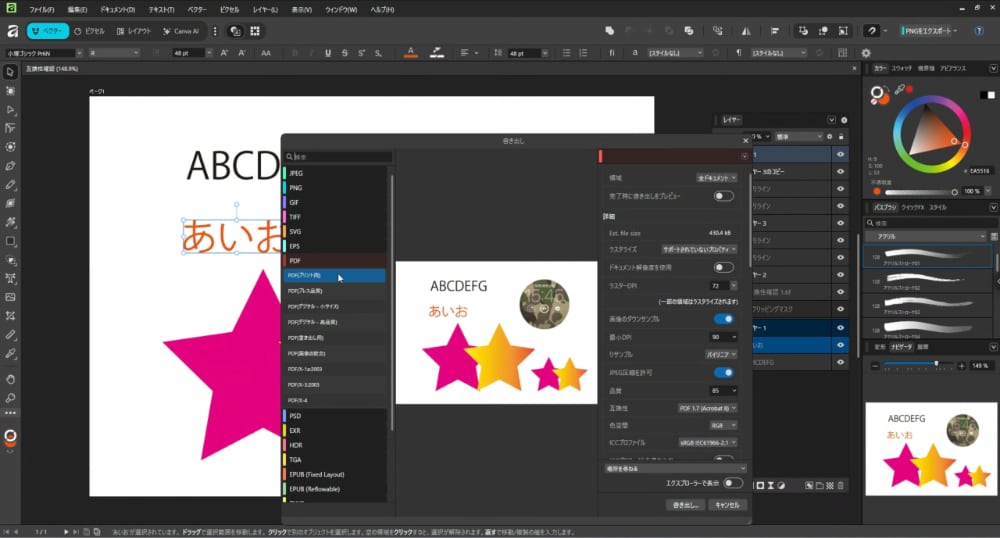
Task: Toggle the JPEG圧縮を許可 switch
Action: click(723, 372)
